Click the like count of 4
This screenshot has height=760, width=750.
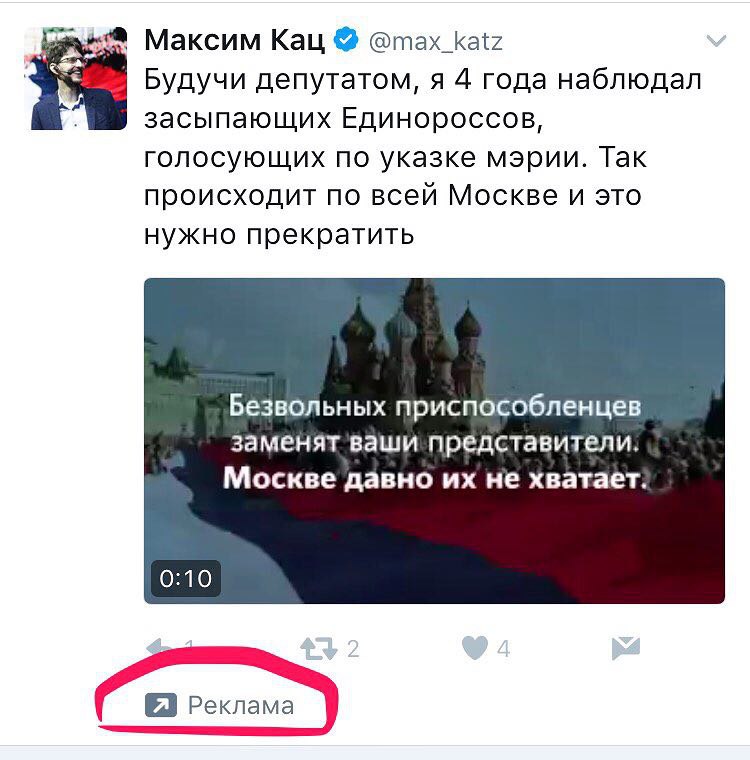[x=504, y=649]
